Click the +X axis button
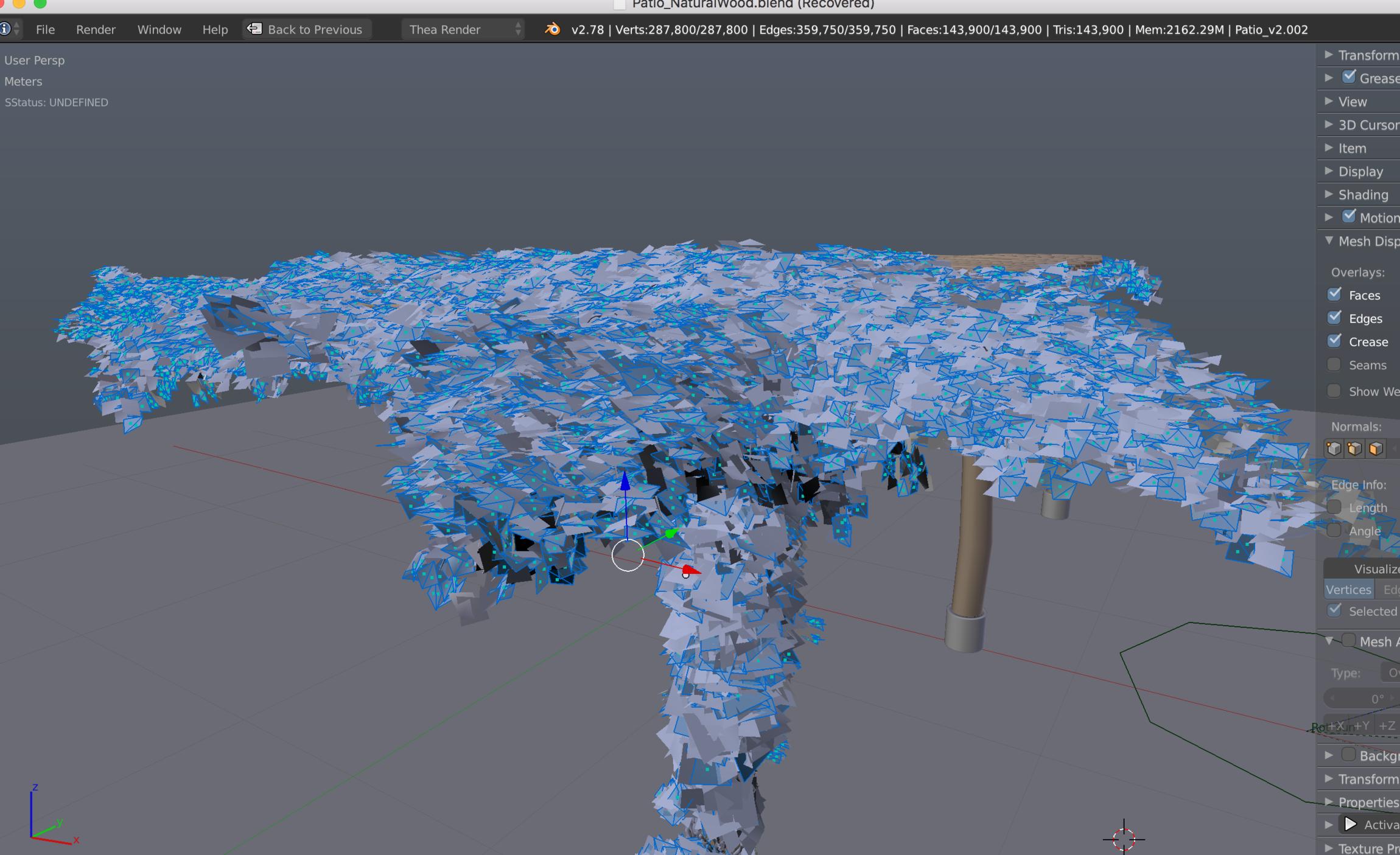 [x=1336, y=725]
